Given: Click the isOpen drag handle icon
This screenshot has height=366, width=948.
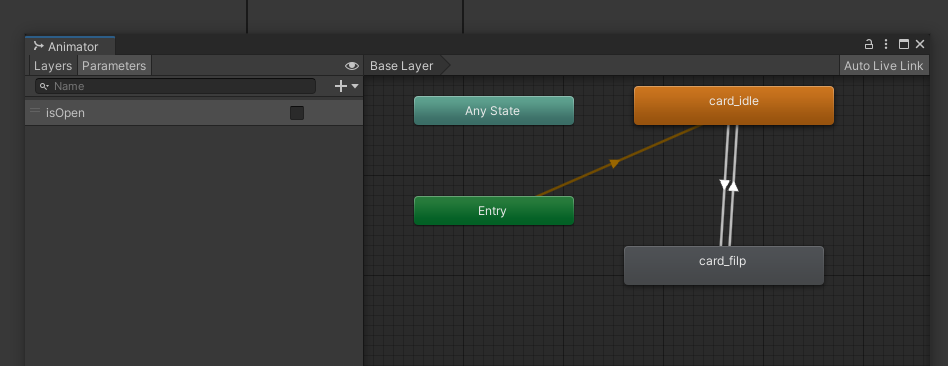Looking at the screenshot, I should [x=35, y=111].
